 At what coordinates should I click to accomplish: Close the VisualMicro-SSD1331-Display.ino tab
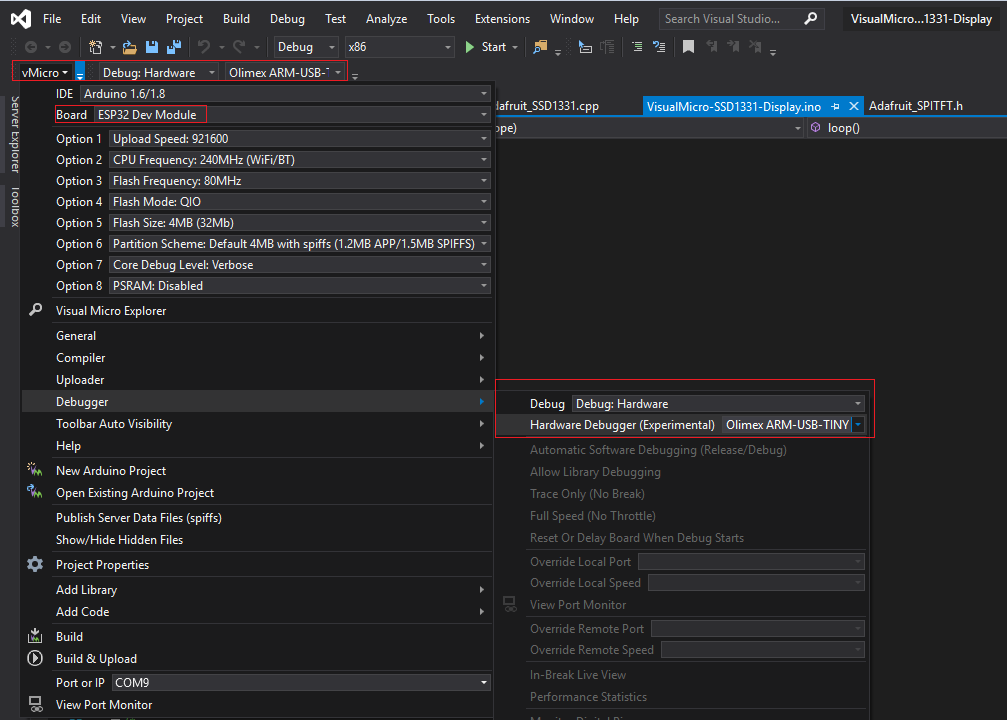(854, 106)
